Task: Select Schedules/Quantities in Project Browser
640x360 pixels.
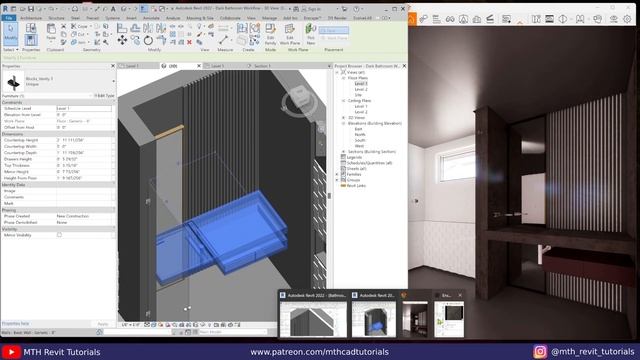Action: 369,163
